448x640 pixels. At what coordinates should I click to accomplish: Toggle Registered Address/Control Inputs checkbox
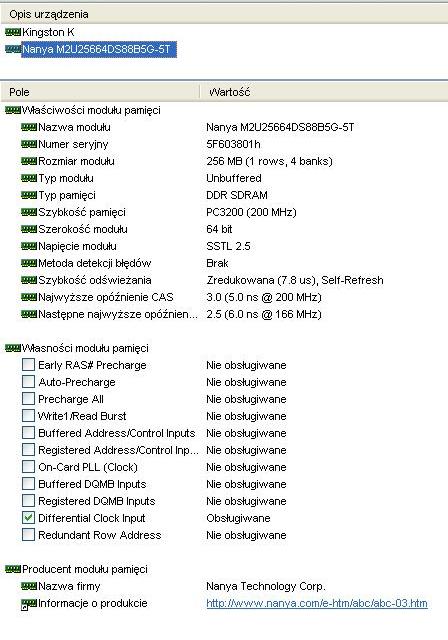[28, 449]
